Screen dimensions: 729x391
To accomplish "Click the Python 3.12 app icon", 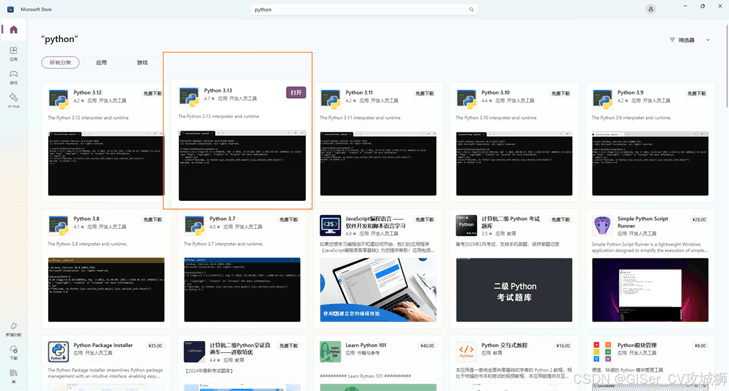I will click(x=59, y=99).
